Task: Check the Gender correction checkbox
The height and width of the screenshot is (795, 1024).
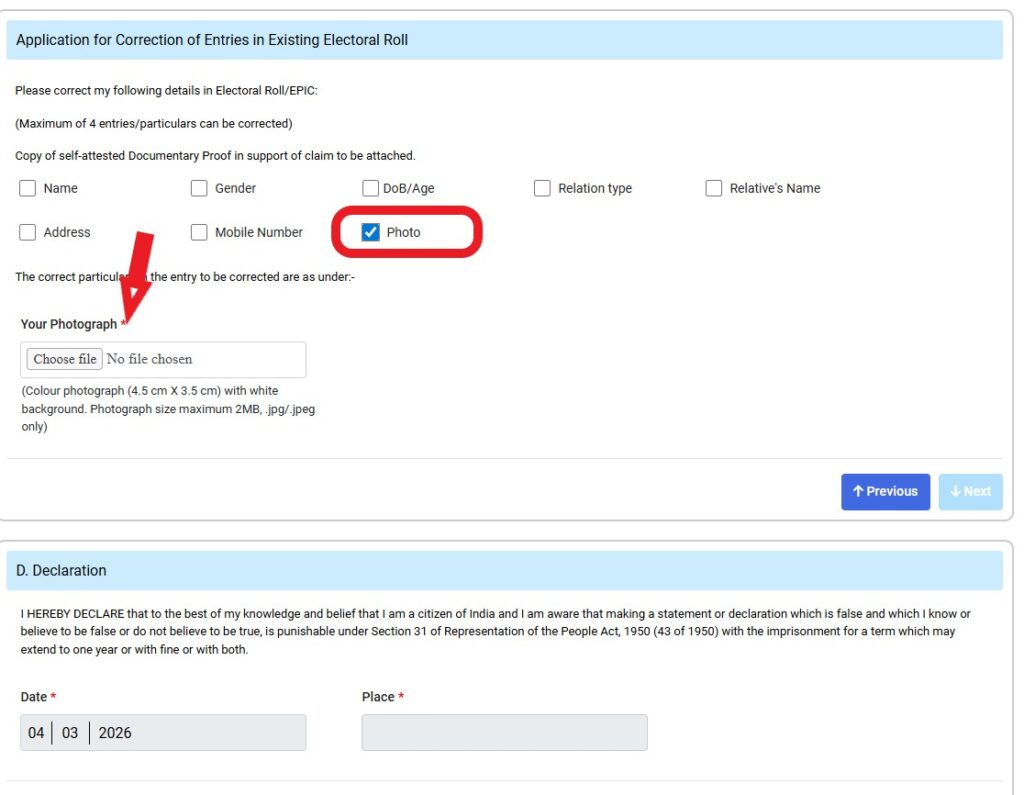Action: (x=199, y=188)
